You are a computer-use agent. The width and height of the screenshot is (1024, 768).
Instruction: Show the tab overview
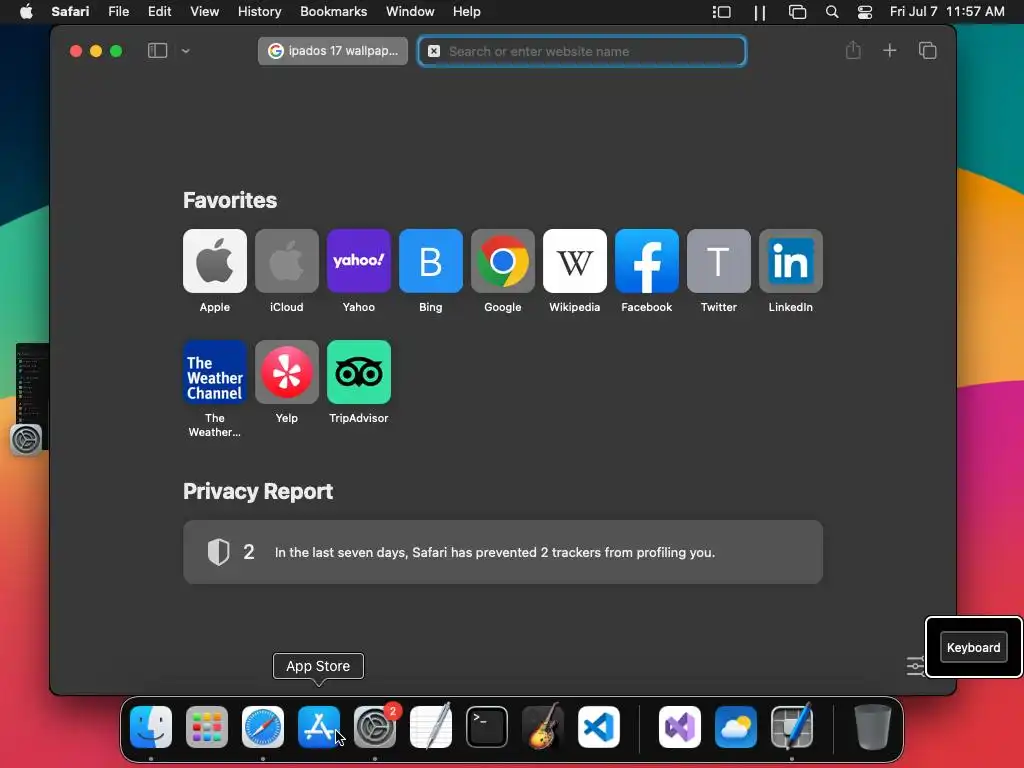point(927,50)
